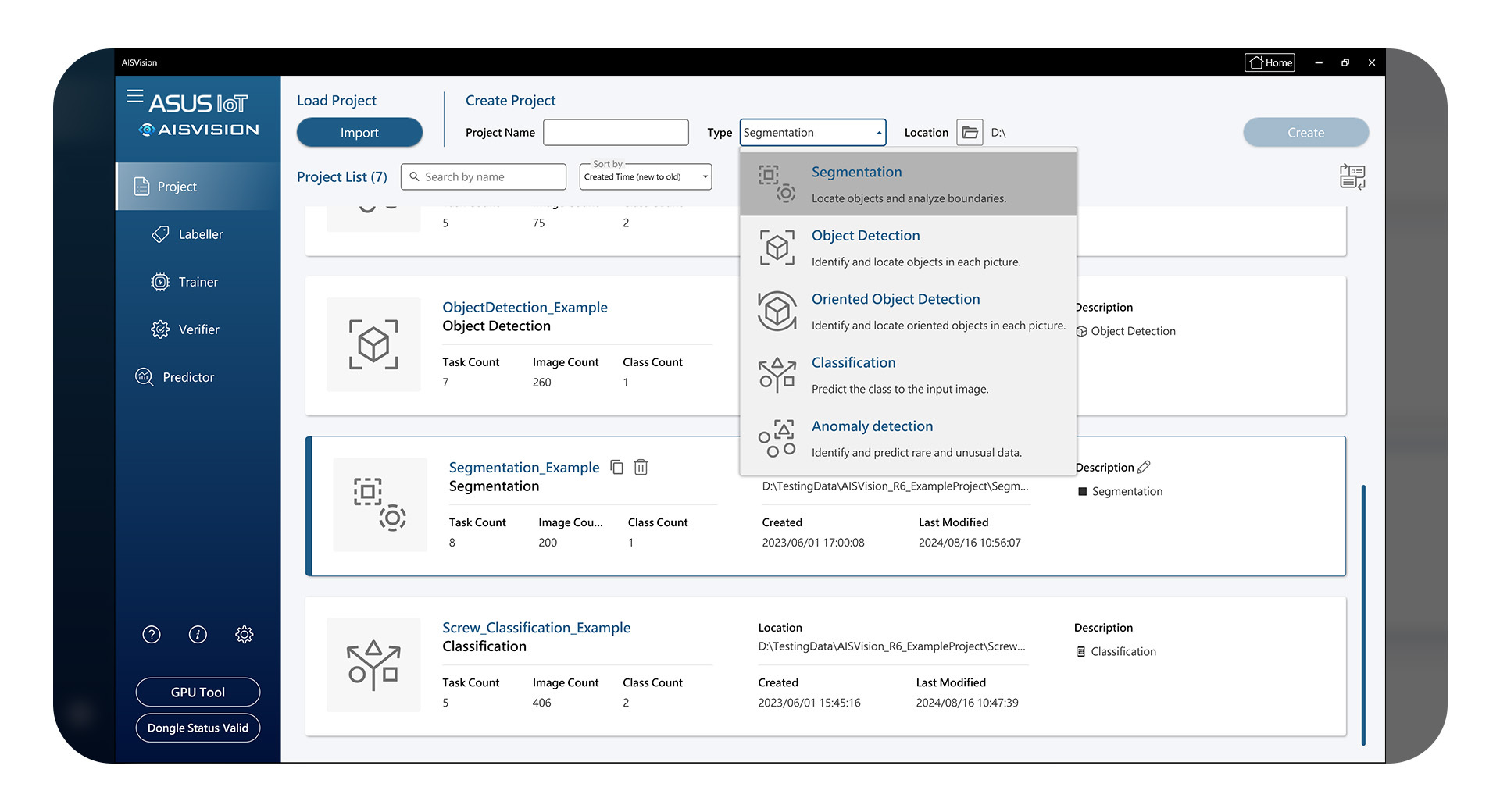The image size is (1500, 812).
Task: Click the Import button
Action: point(359,133)
